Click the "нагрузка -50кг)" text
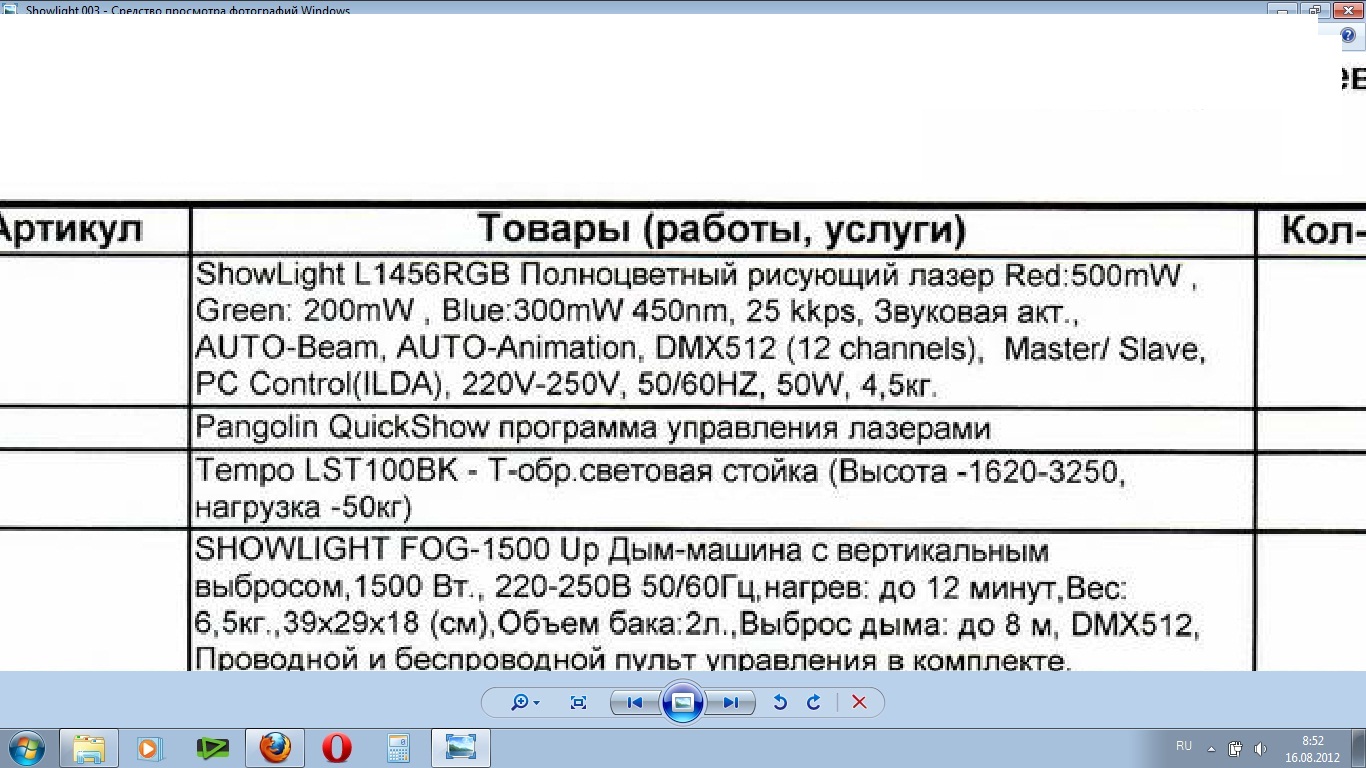Screen dimensions: 1366x768 pos(303,508)
